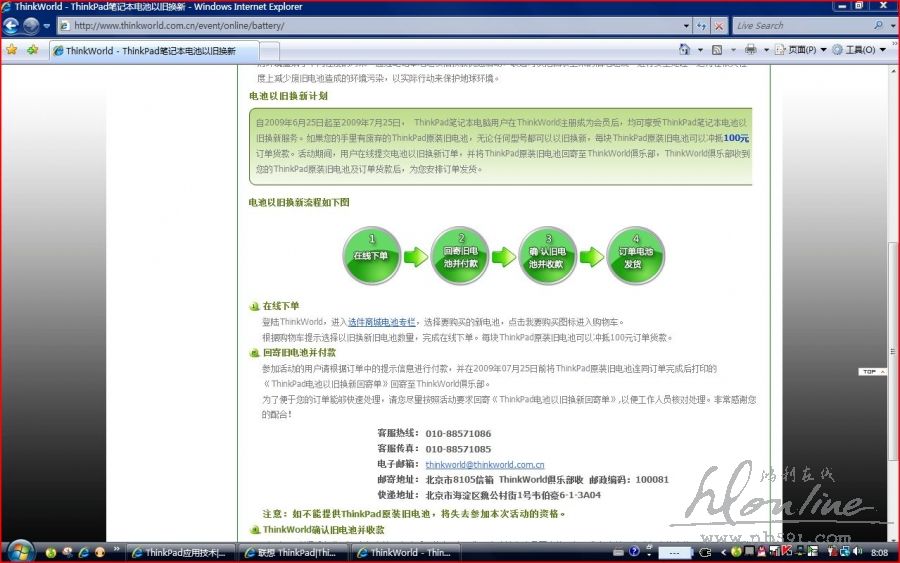
Task: Click the browser Back button
Action: coord(11,26)
